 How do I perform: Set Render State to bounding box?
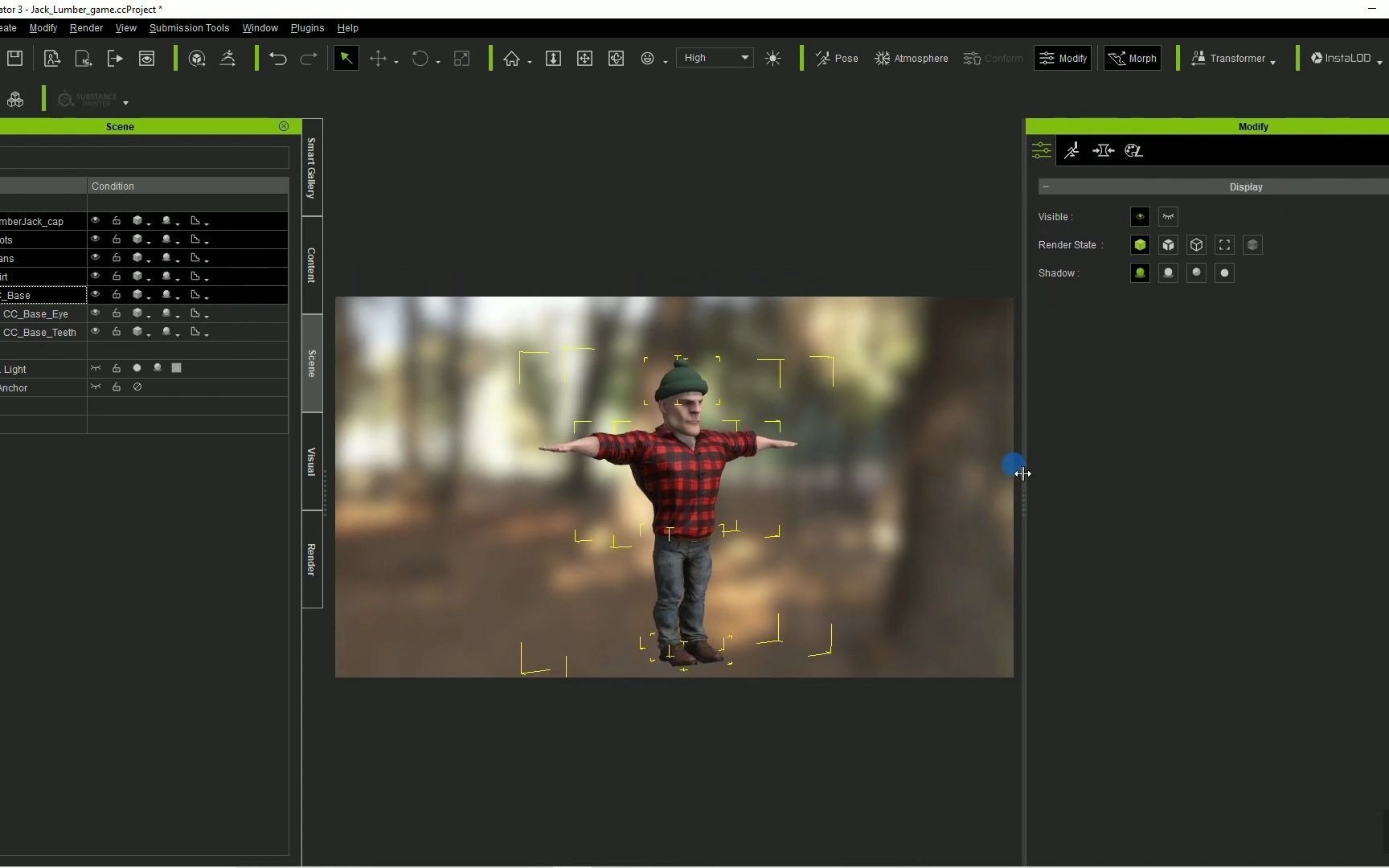[1224, 245]
